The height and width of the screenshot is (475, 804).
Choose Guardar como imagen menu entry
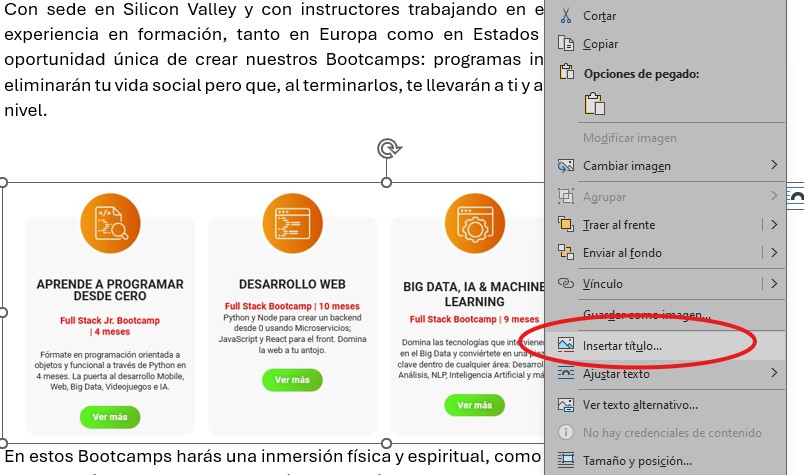click(665, 314)
